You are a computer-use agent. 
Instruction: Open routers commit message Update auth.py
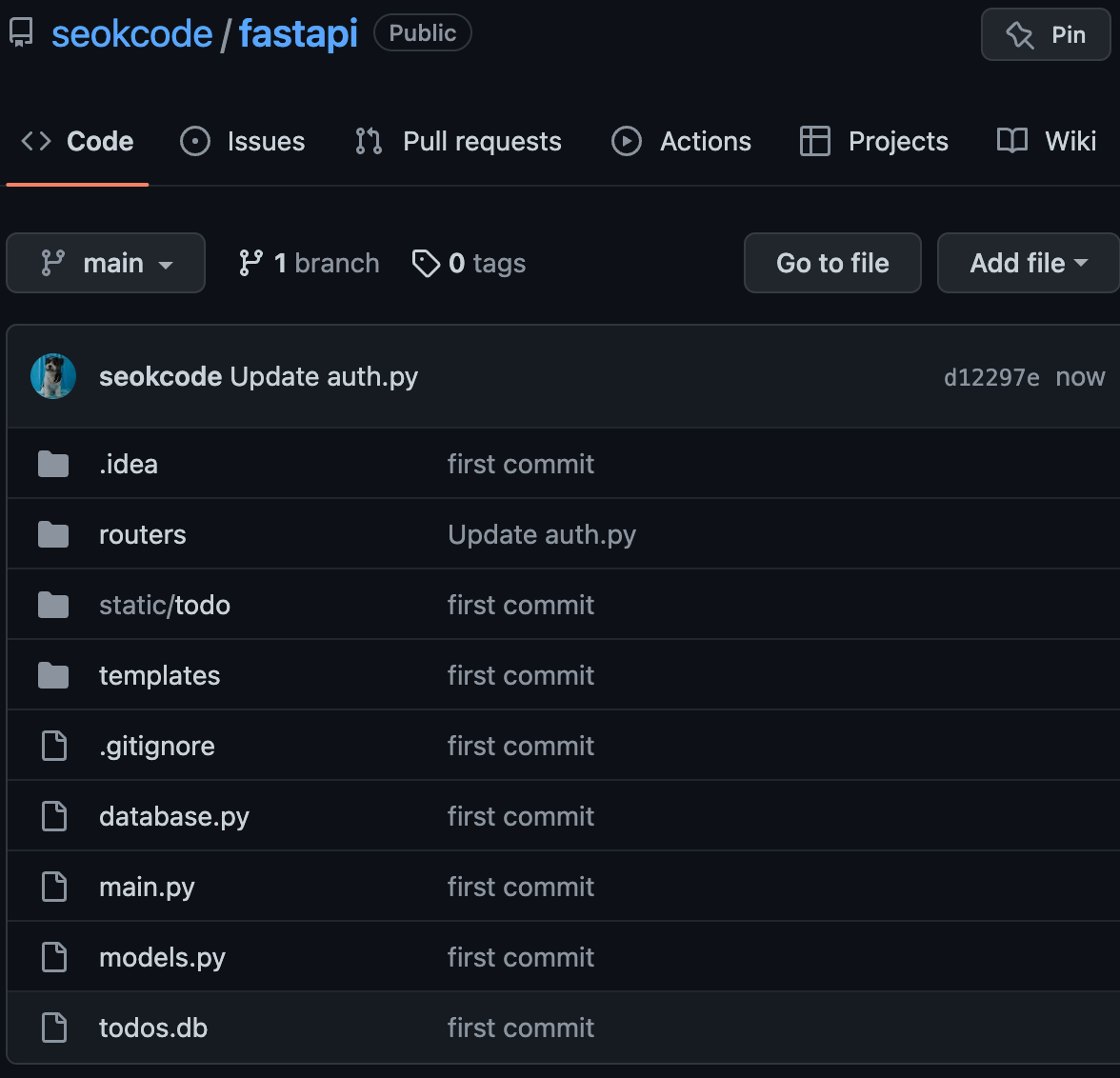541,534
